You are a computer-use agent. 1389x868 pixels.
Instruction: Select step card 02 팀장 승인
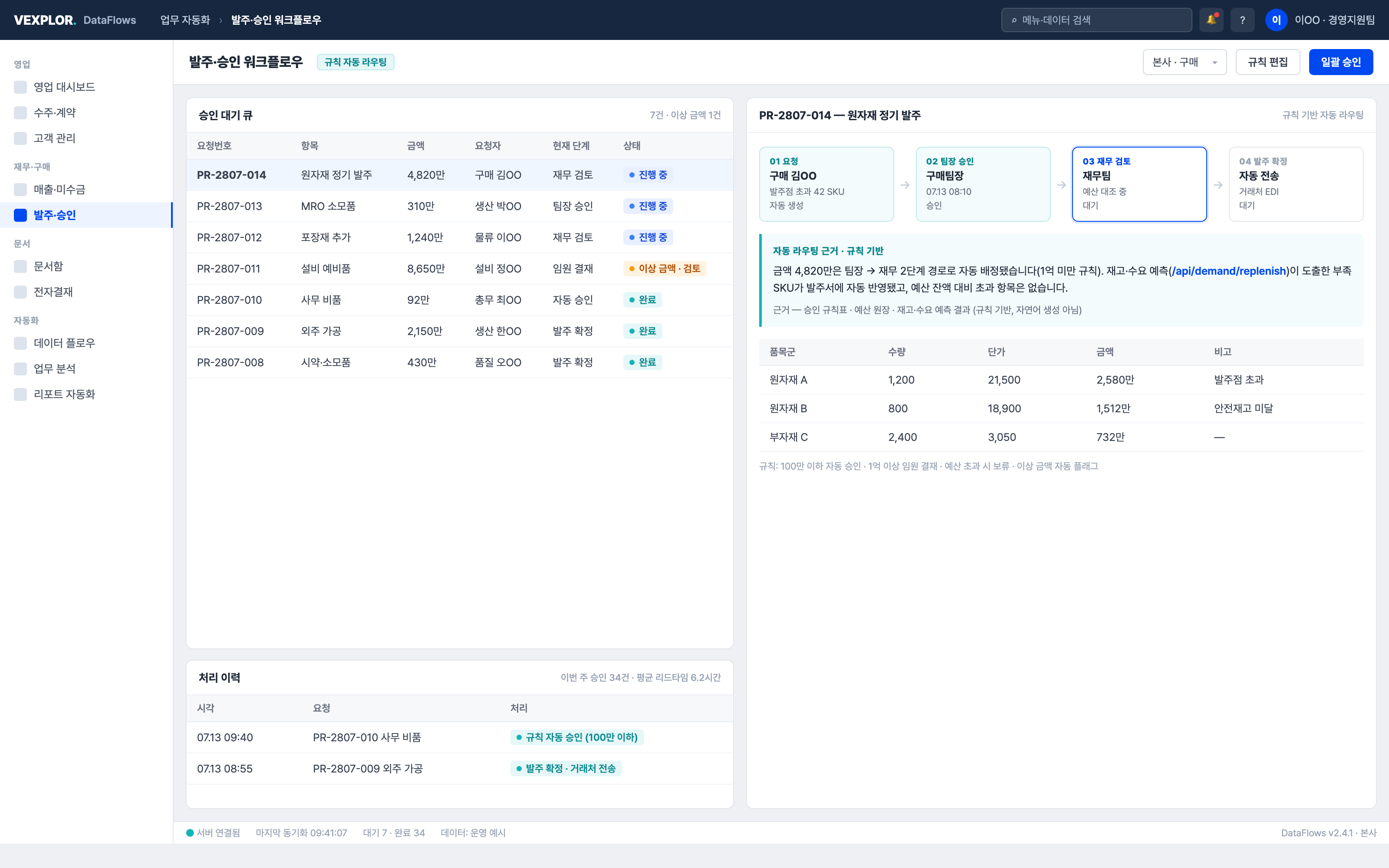tap(983, 184)
